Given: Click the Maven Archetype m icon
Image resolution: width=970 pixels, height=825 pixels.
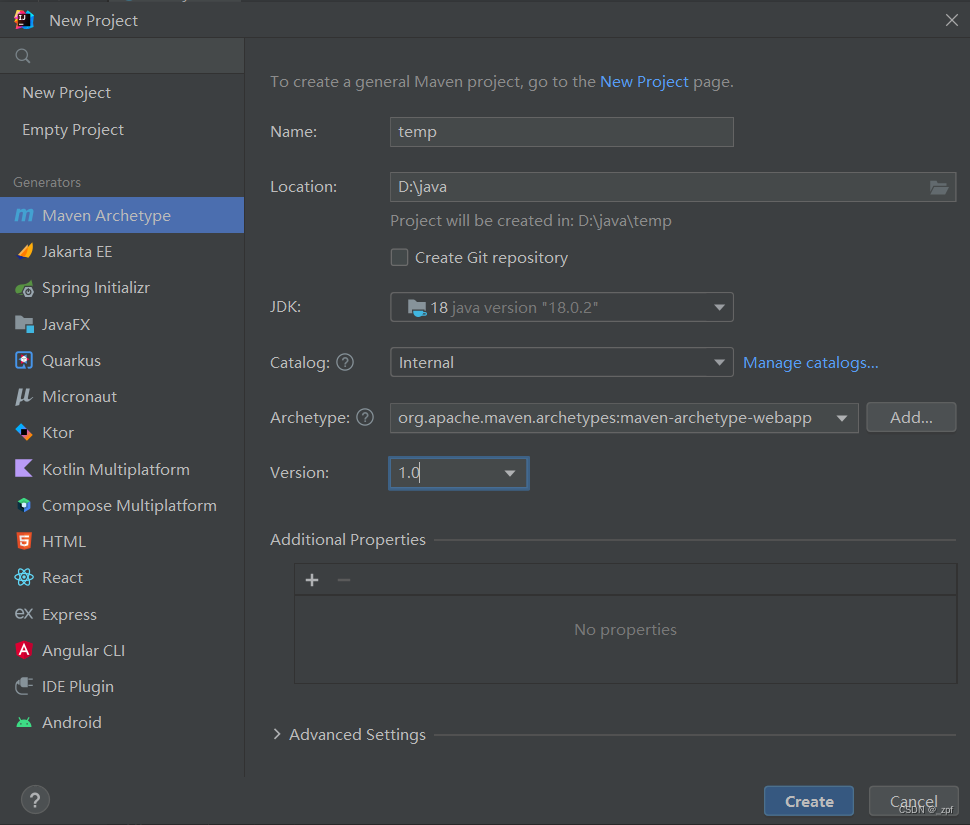Looking at the screenshot, I should [x=24, y=215].
